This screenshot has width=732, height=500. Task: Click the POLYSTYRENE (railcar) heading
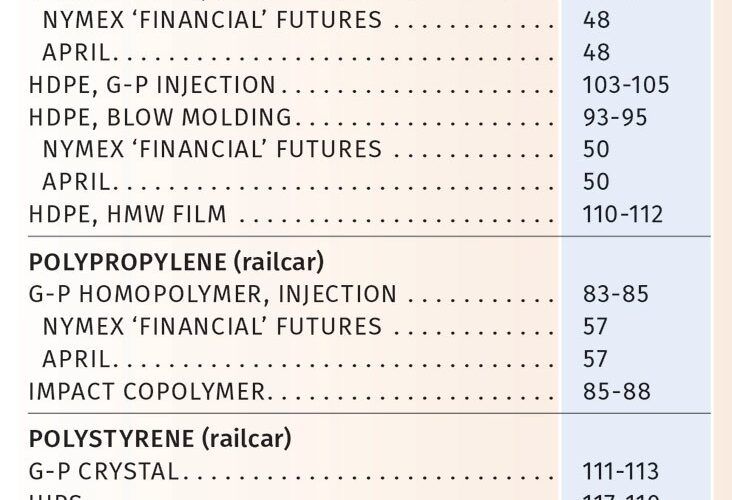(160, 439)
